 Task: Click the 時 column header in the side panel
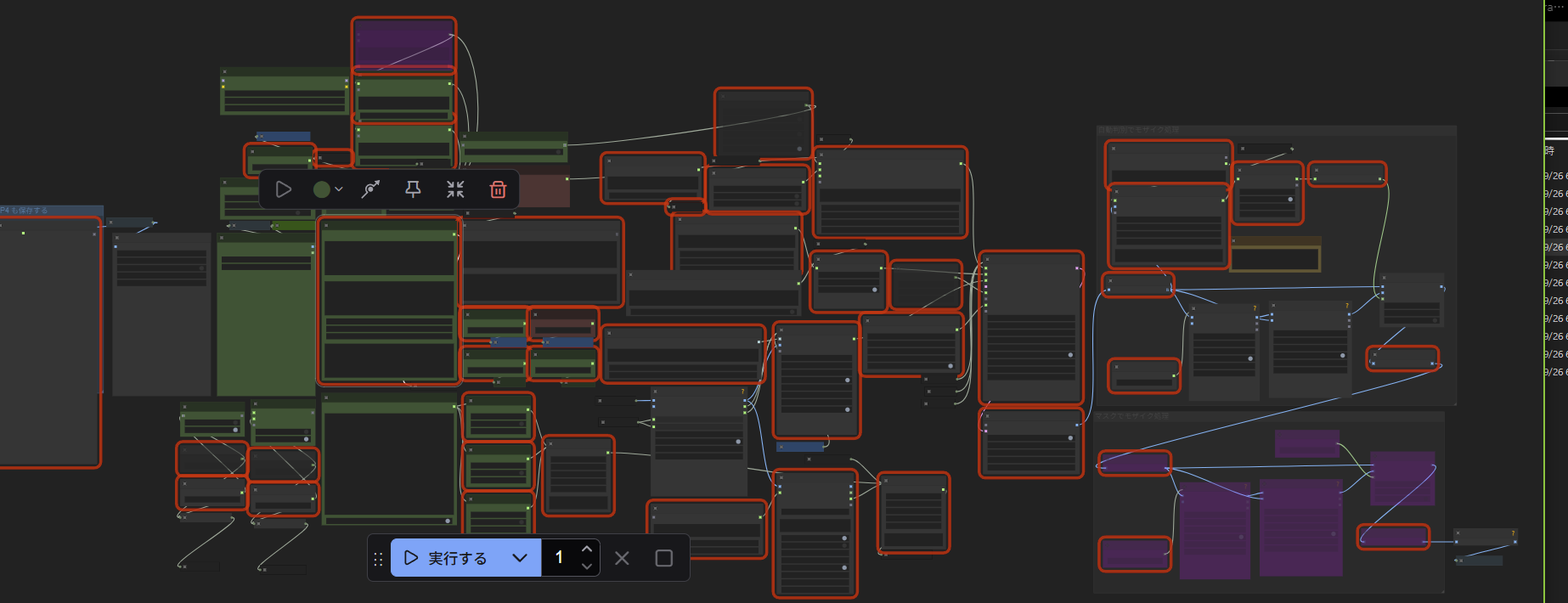(x=1550, y=150)
